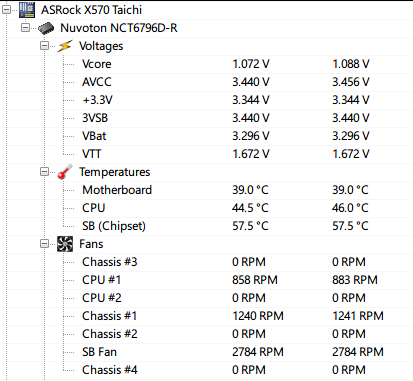
Task: Click the Vcore value 1.072 V
Action: [251, 64]
